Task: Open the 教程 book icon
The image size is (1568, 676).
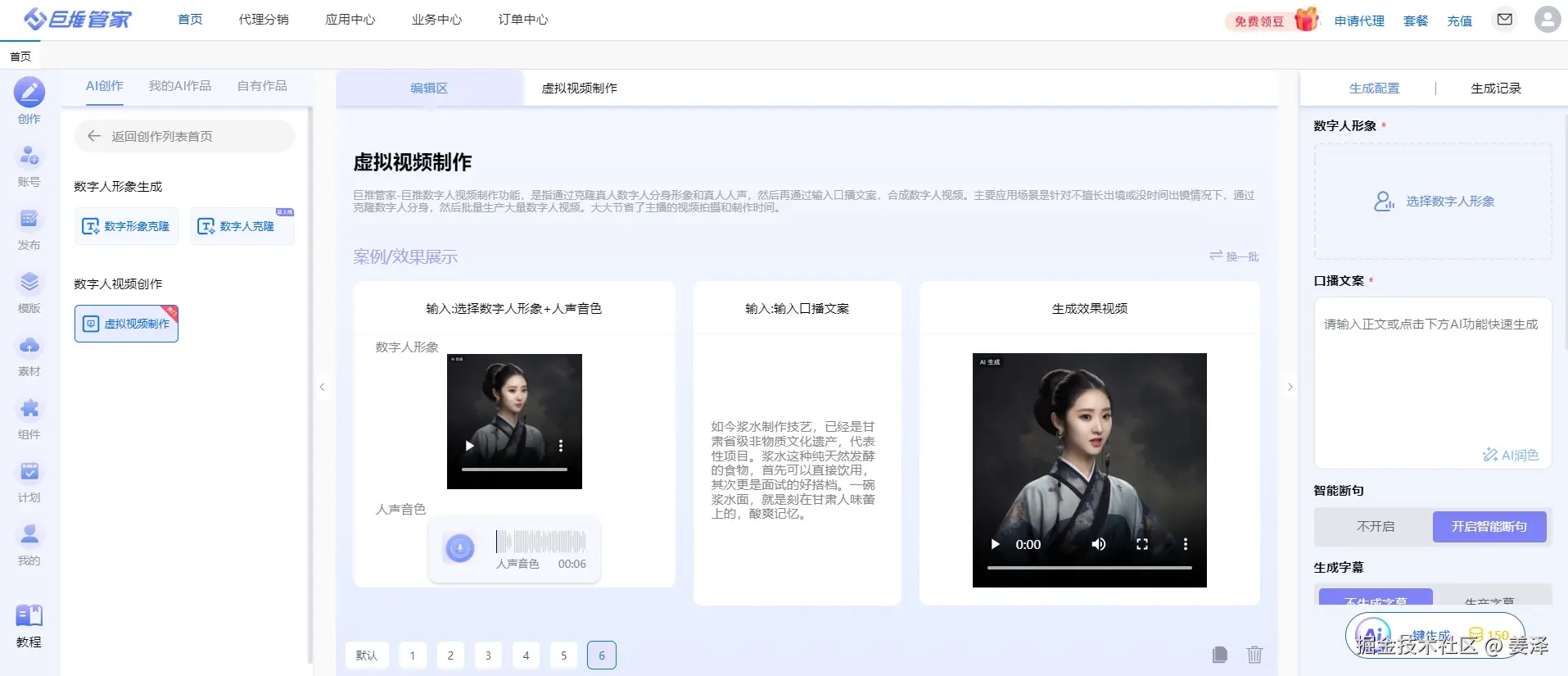Action: coord(29,615)
